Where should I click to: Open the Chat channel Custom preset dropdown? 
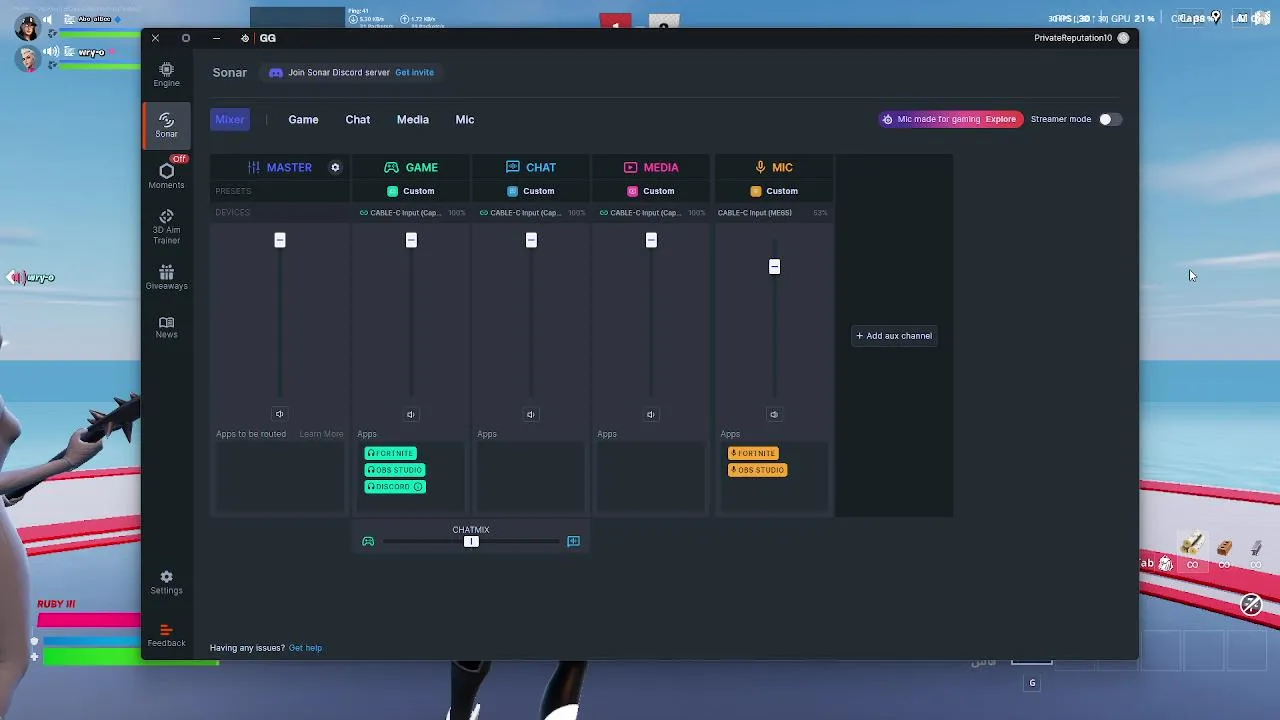coord(531,191)
